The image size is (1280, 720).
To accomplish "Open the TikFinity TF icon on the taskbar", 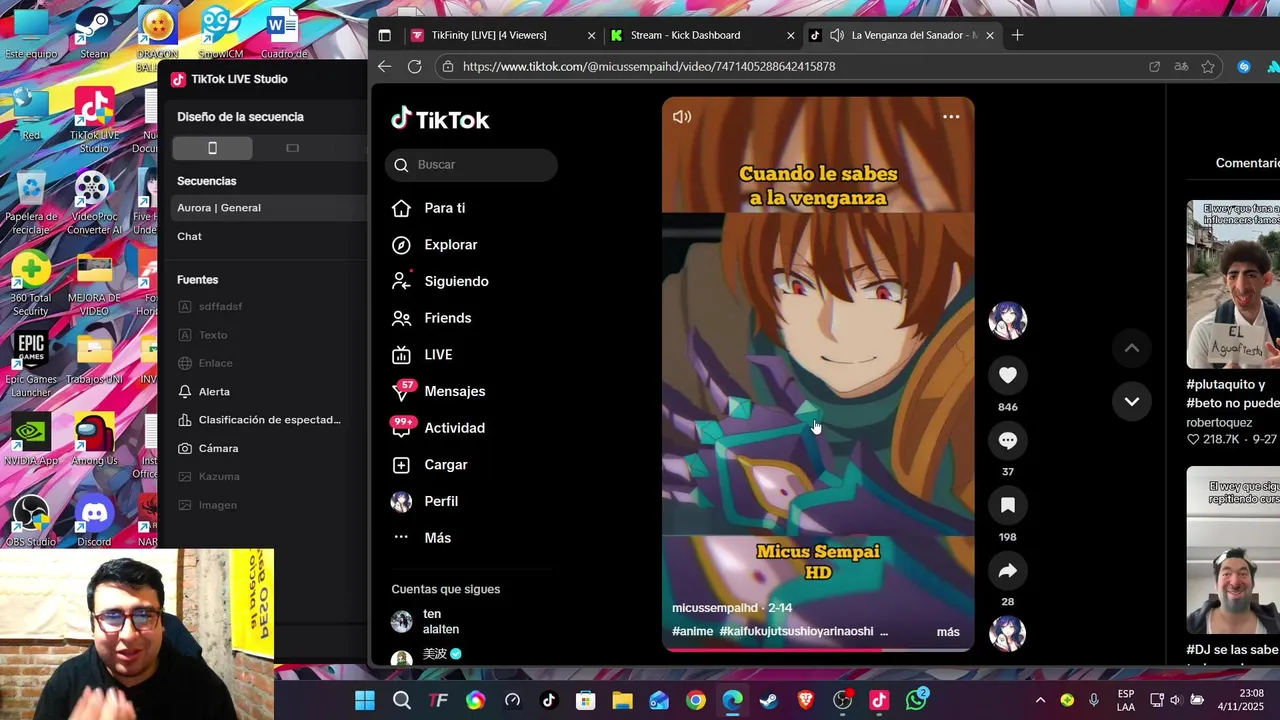I will (x=438, y=700).
